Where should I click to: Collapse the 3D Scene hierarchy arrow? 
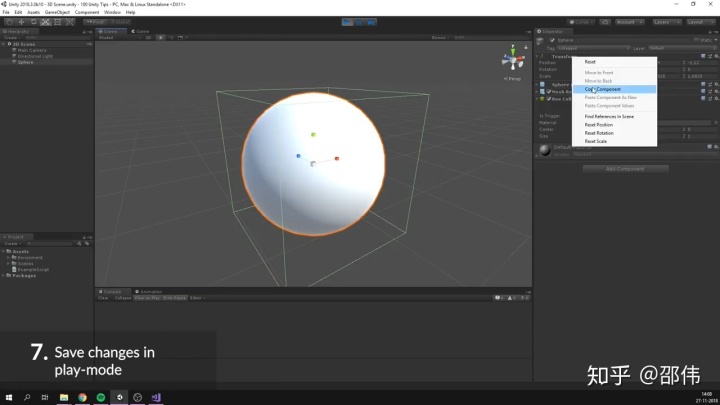pyautogui.click(x=4, y=44)
